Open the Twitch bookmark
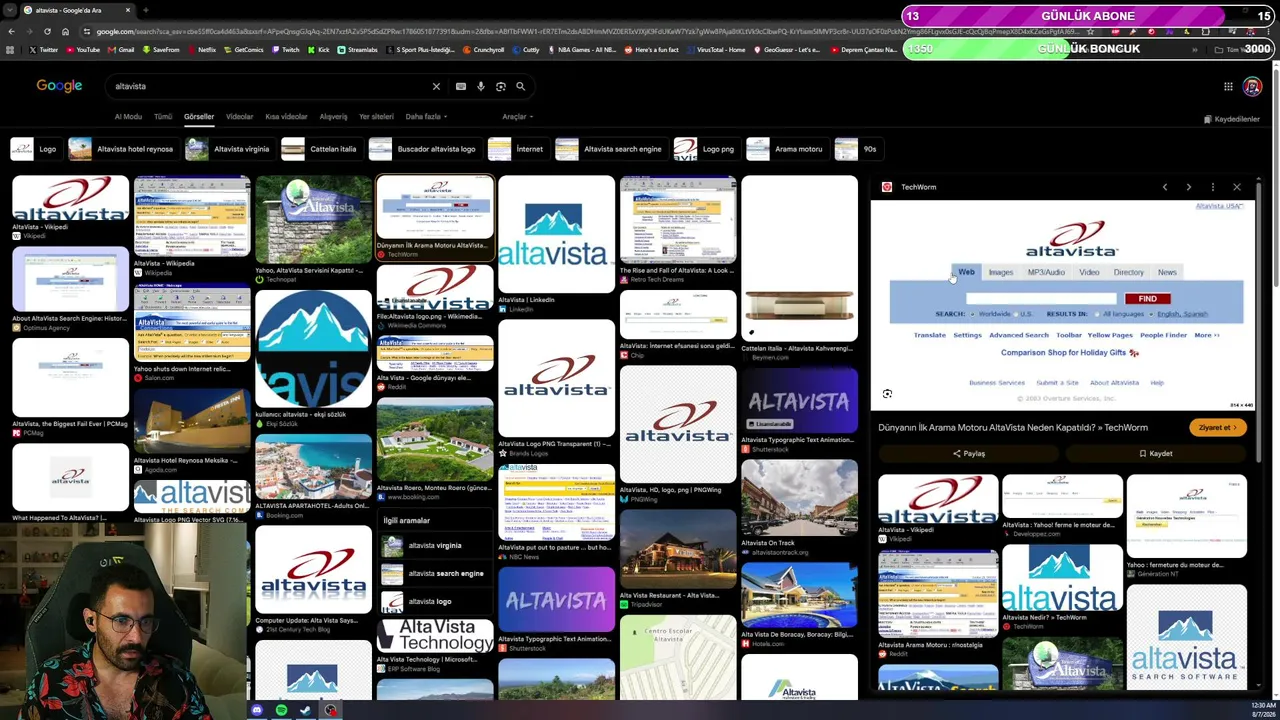The image size is (1280, 720). [x=285, y=50]
